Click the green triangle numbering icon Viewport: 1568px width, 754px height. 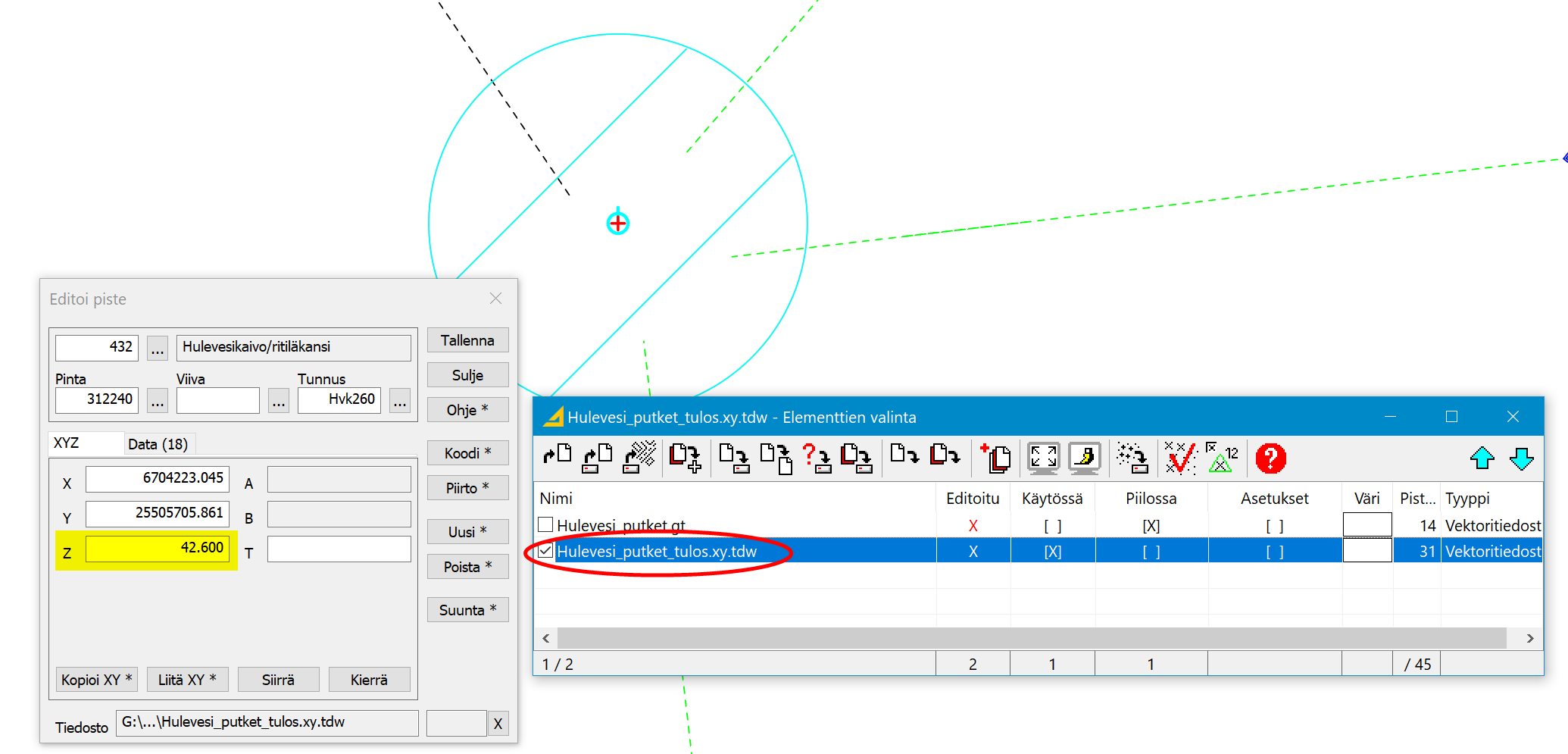coord(1221,458)
